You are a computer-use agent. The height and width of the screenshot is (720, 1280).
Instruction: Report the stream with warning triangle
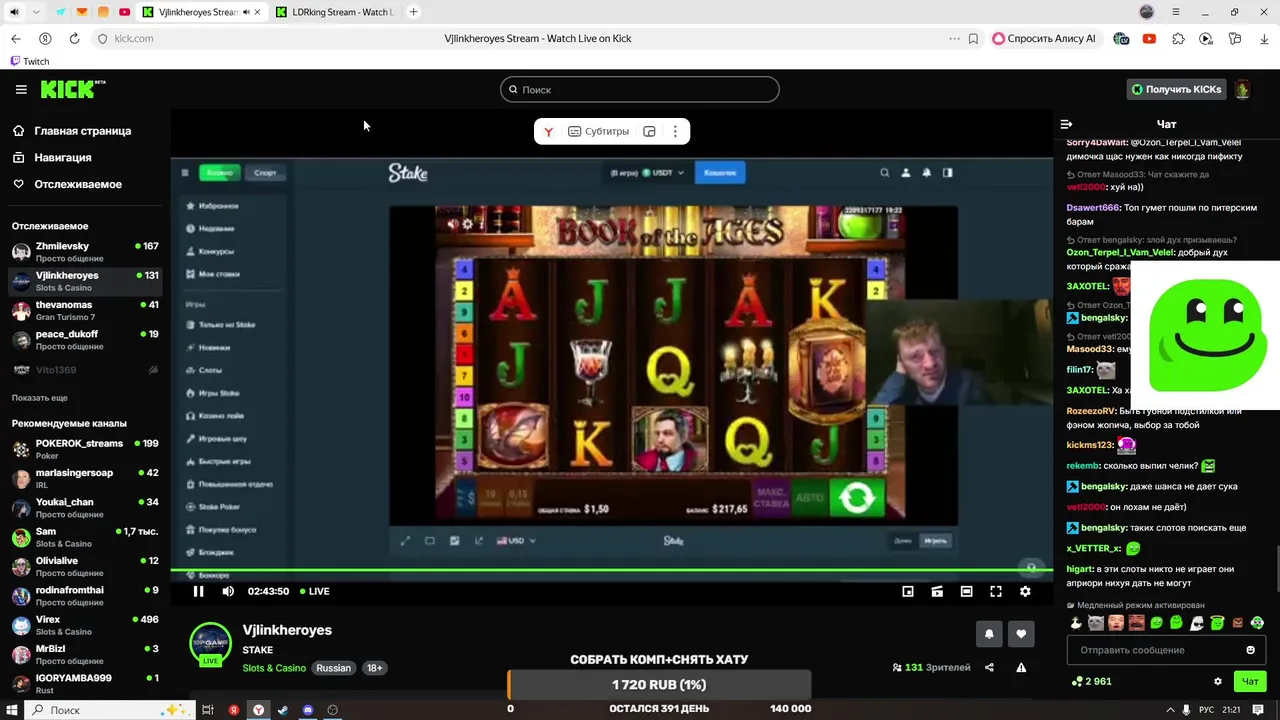click(x=1021, y=668)
